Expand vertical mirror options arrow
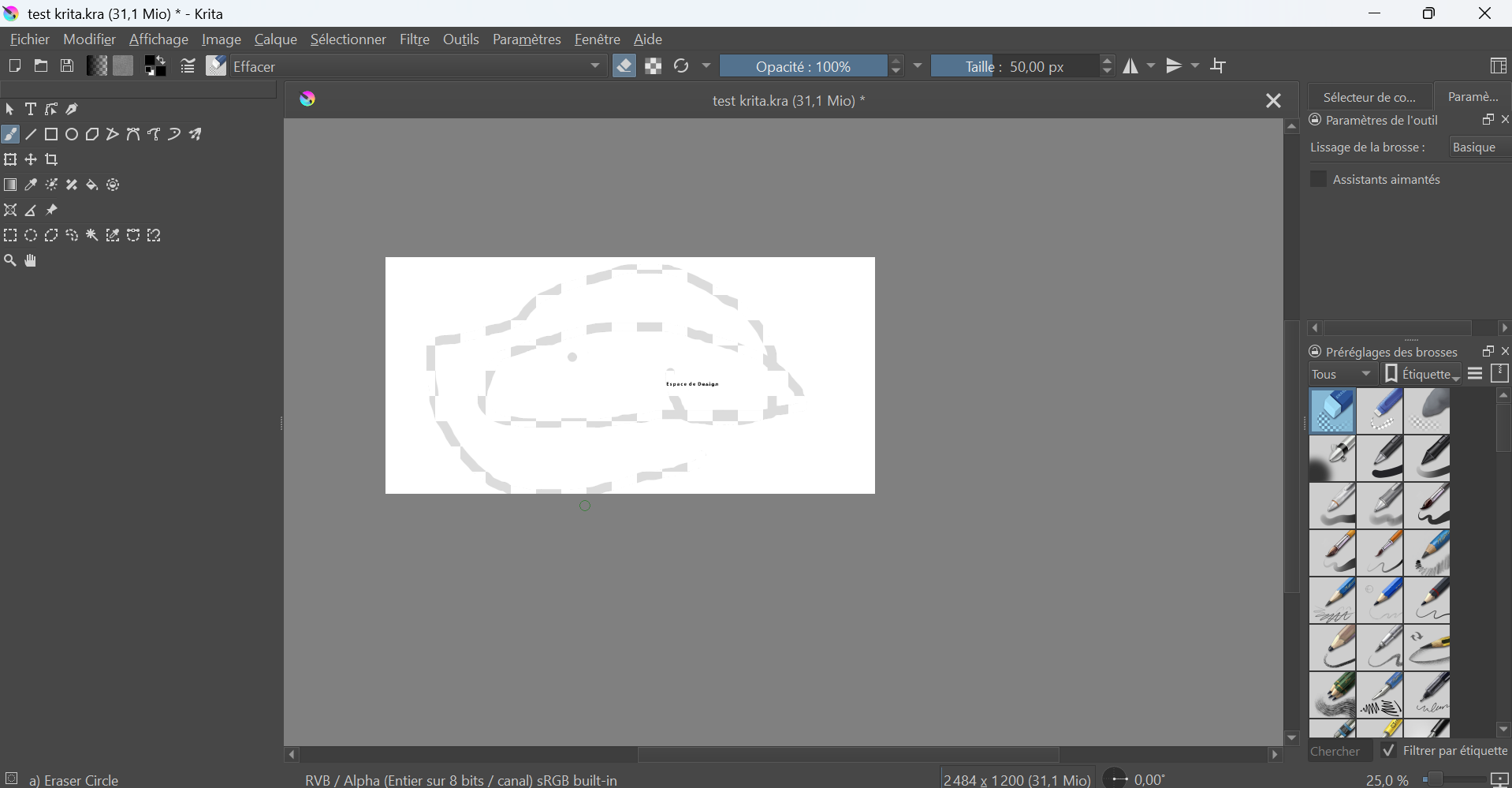1512x788 pixels. pos(1195,66)
